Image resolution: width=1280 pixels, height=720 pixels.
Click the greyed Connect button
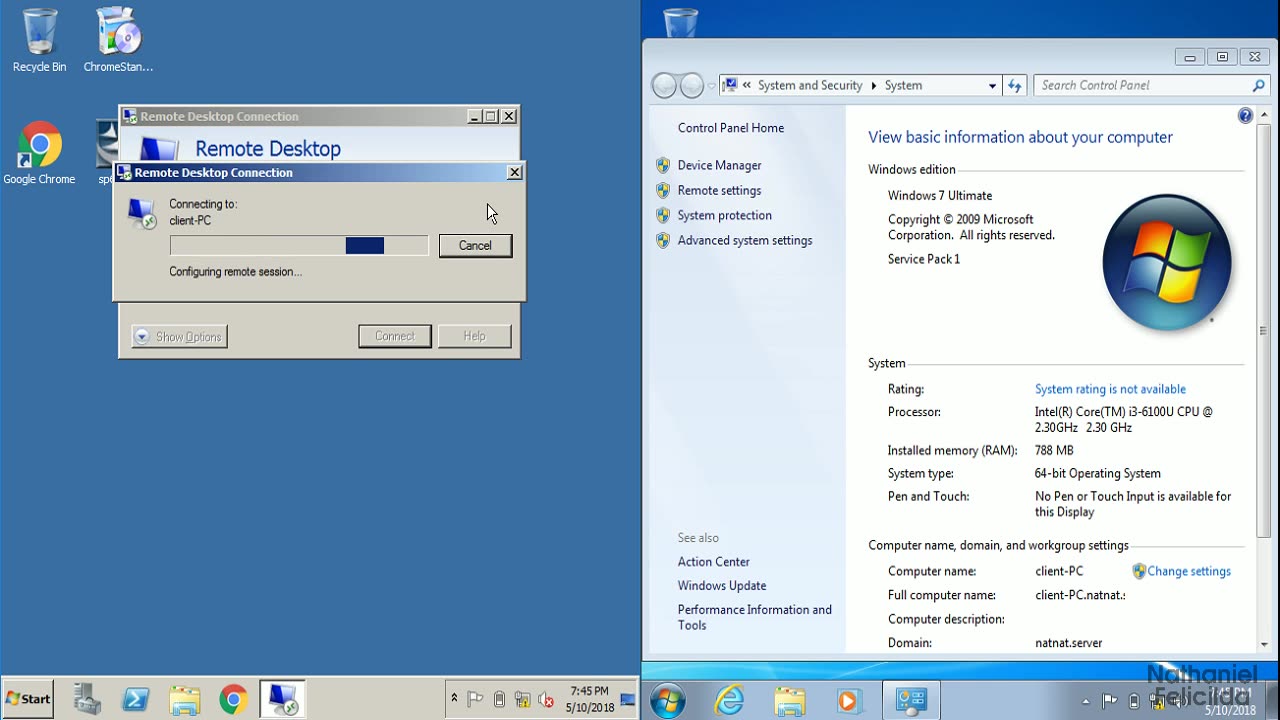point(395,337)
